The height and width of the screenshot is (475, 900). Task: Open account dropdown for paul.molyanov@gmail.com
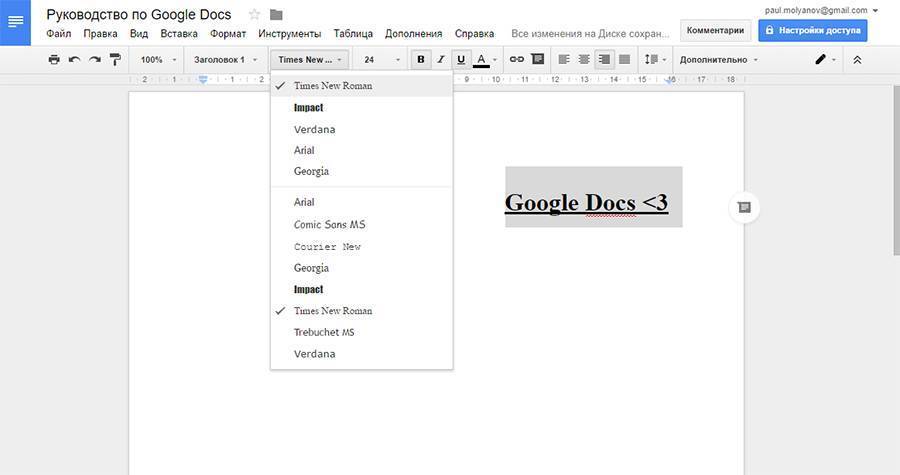click(x=821, y=10)
